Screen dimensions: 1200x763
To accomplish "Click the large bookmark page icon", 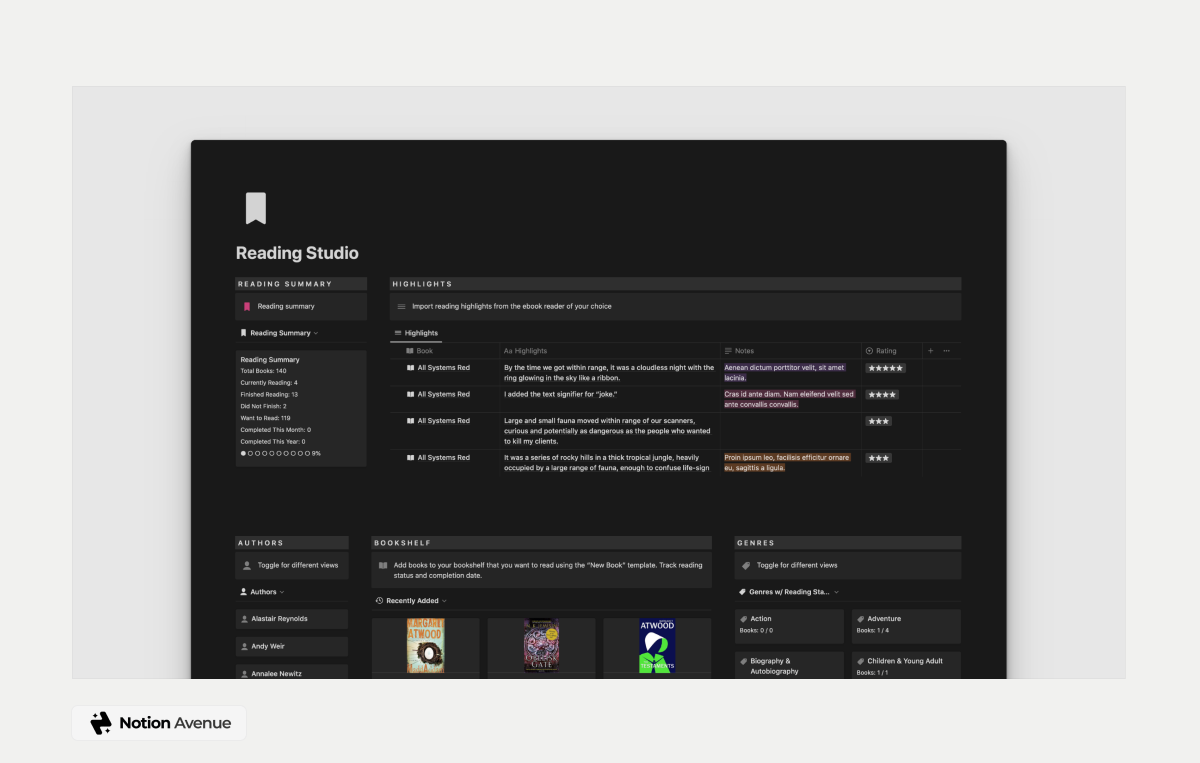I will pyautogui.click(x=256, y=208).
